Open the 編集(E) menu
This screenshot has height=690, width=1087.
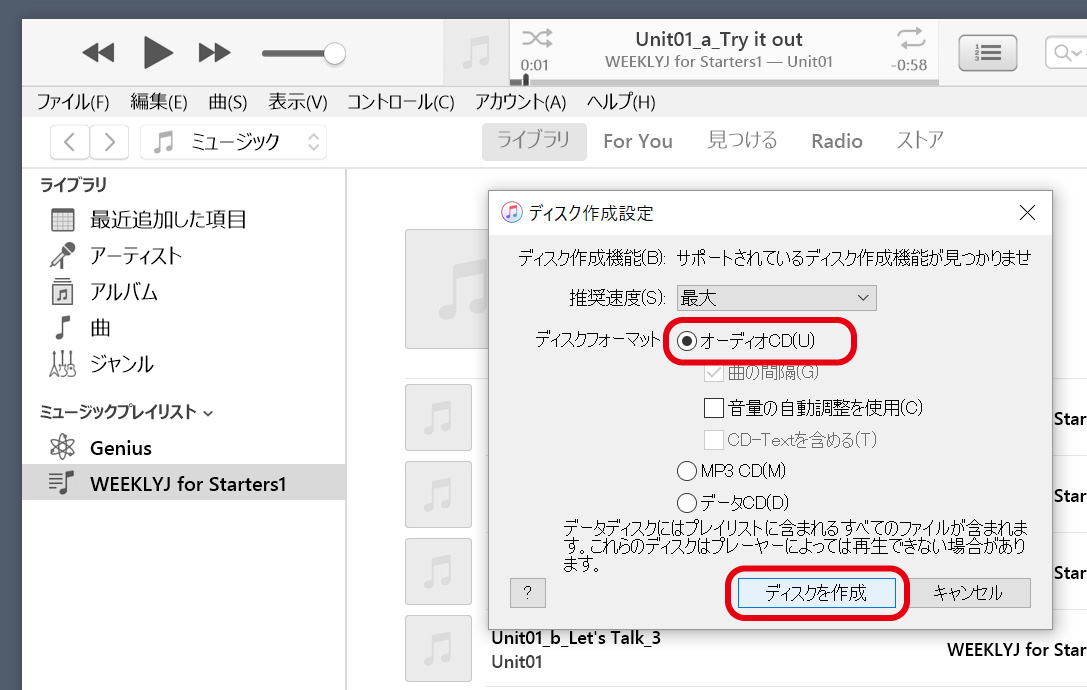[x=159, y=102]
